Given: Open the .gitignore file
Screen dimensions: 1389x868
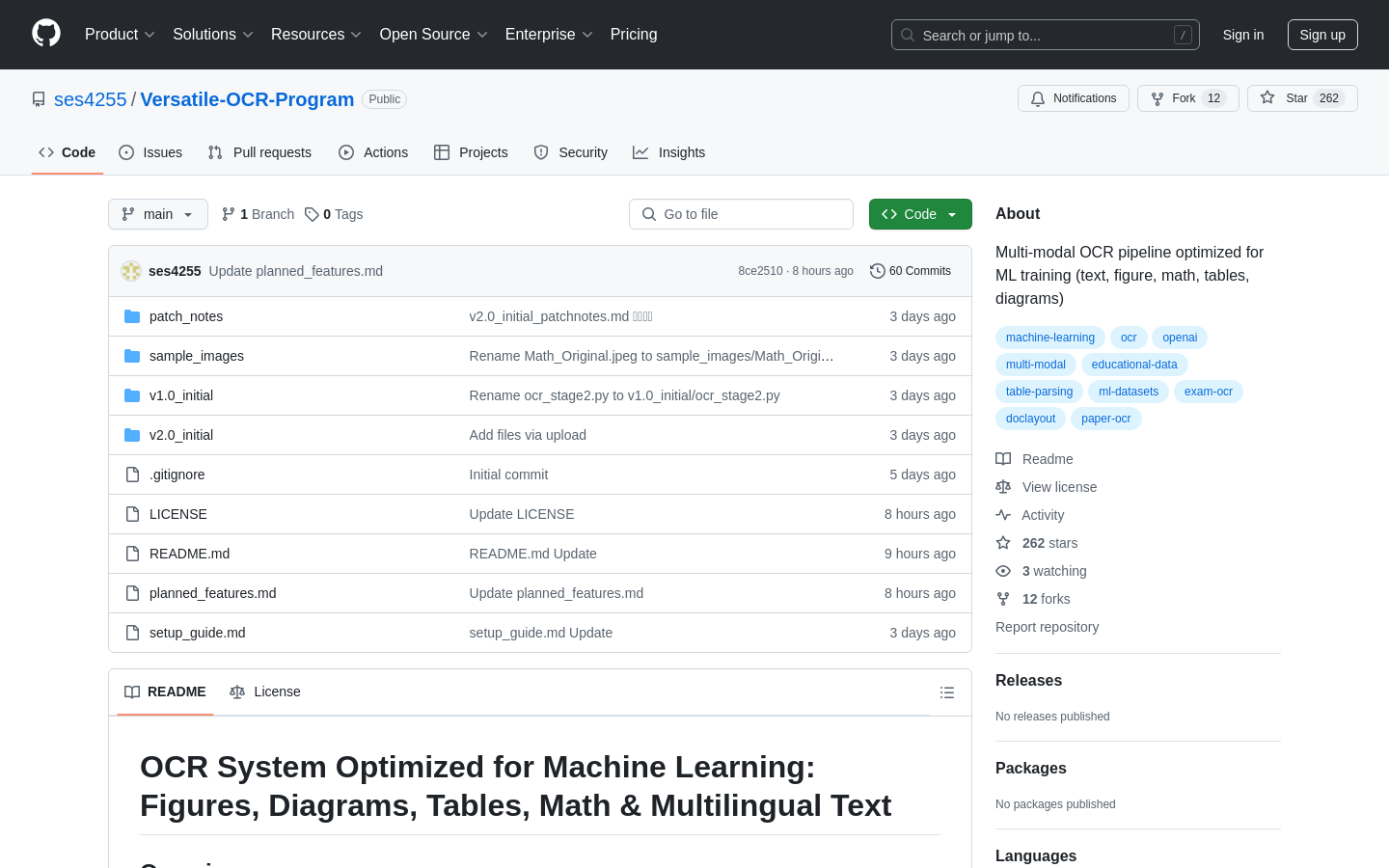Looking at the screenshot, I should [177, 475].
